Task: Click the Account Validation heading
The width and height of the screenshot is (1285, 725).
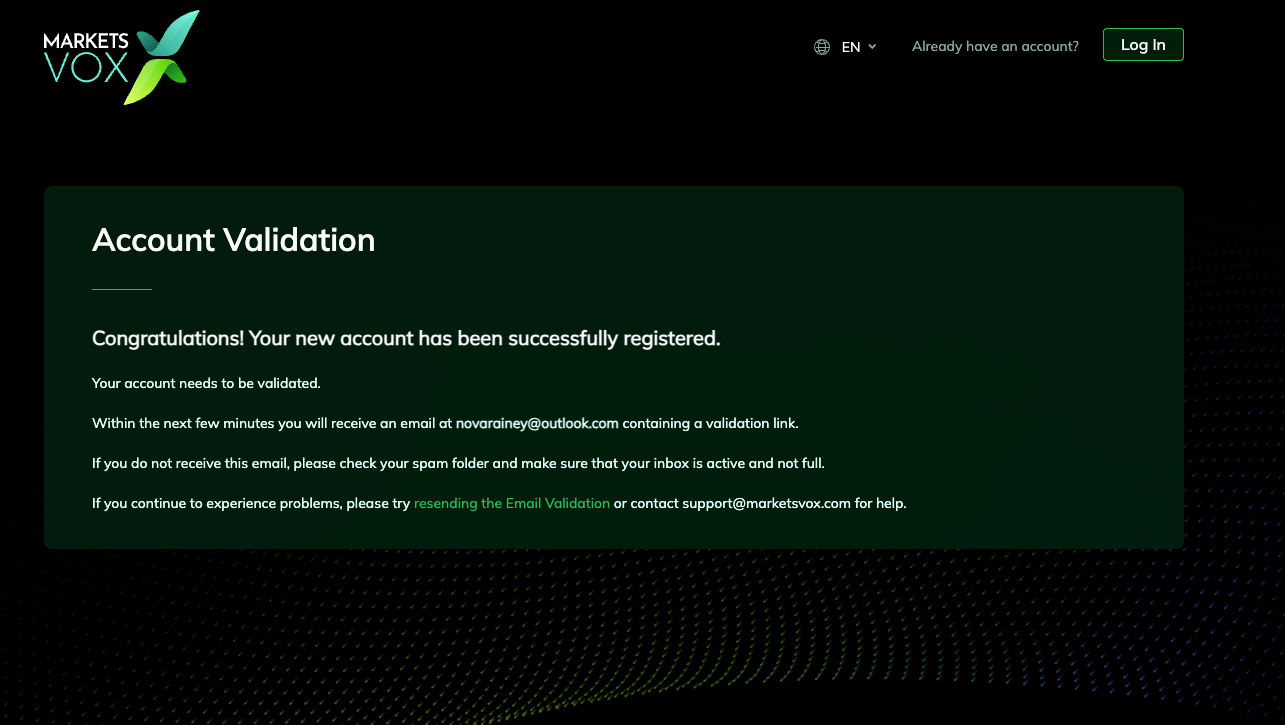Action: (x=234, y=240)
